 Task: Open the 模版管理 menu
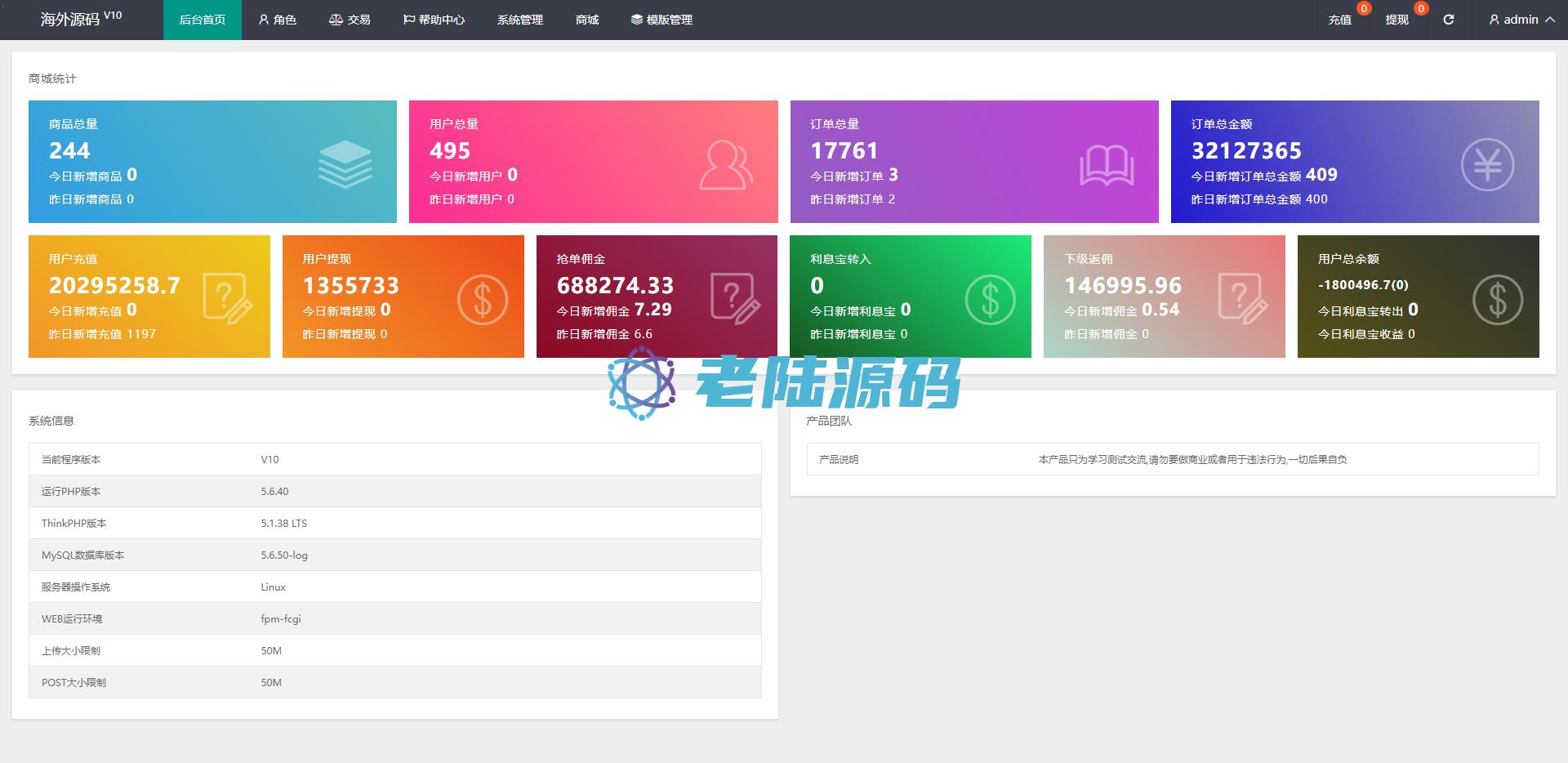[x=661, y=20]
